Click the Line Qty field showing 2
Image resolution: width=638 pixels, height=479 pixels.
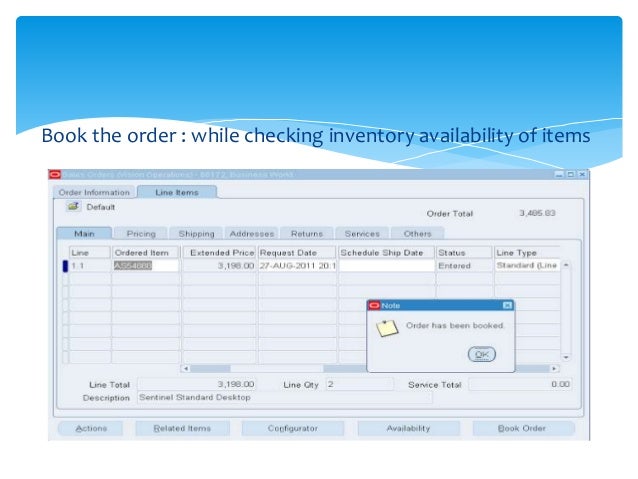[359, 384]
